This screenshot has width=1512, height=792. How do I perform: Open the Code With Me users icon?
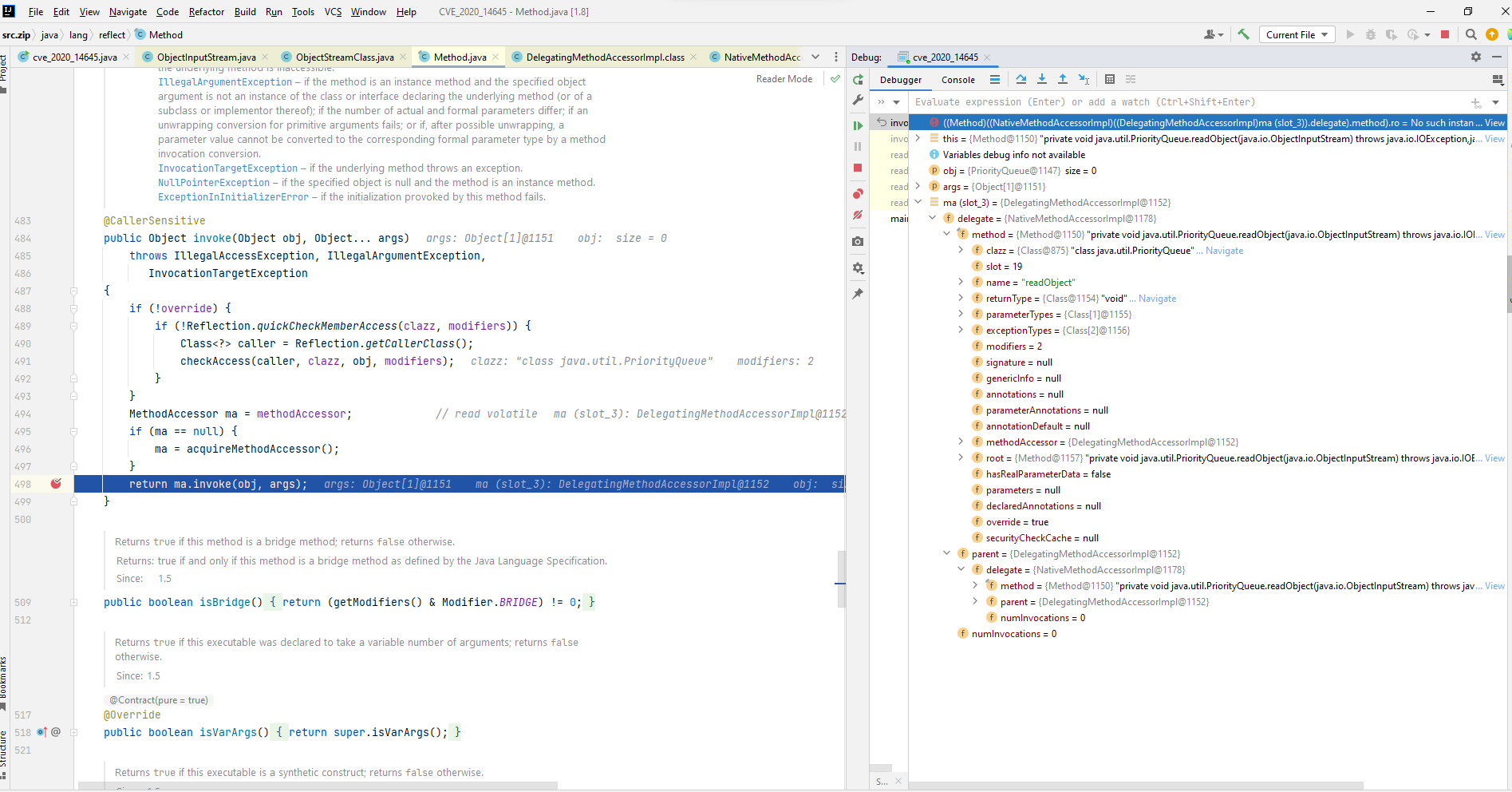click(x=1213, y=34)
